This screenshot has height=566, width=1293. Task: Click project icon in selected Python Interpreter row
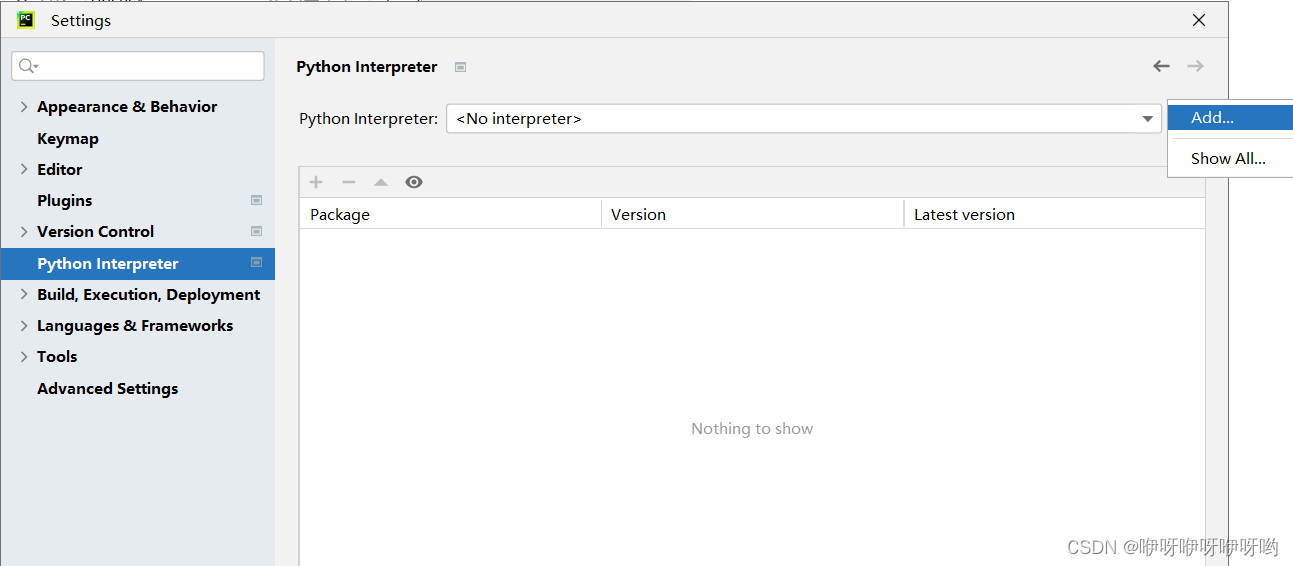coord(256,263)
